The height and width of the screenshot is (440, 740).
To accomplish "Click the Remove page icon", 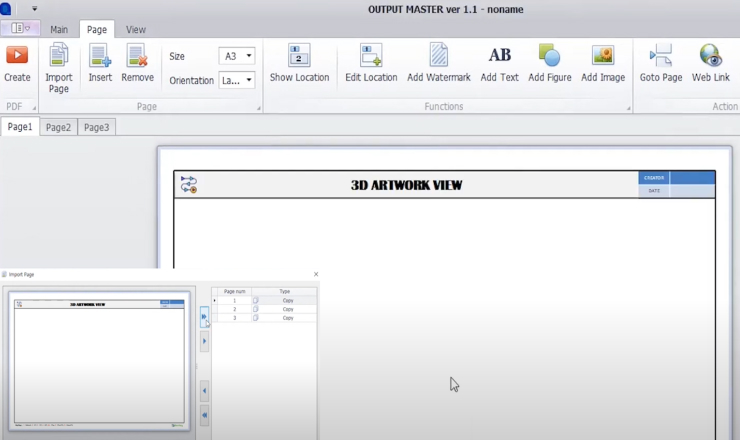I will pyautogui.click(x=137, y=56).
